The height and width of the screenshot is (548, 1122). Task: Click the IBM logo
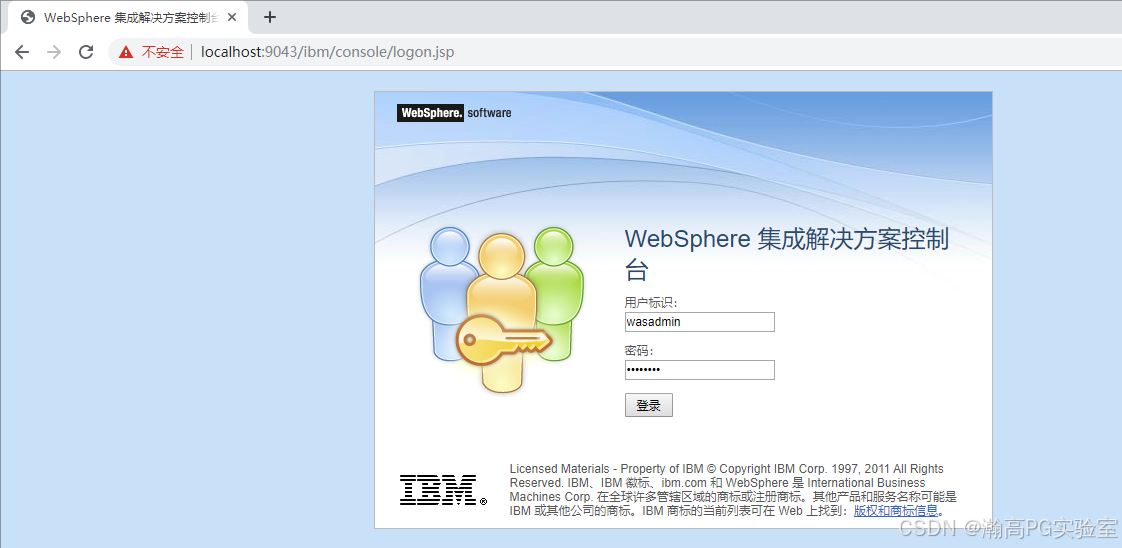pos(443,490)
